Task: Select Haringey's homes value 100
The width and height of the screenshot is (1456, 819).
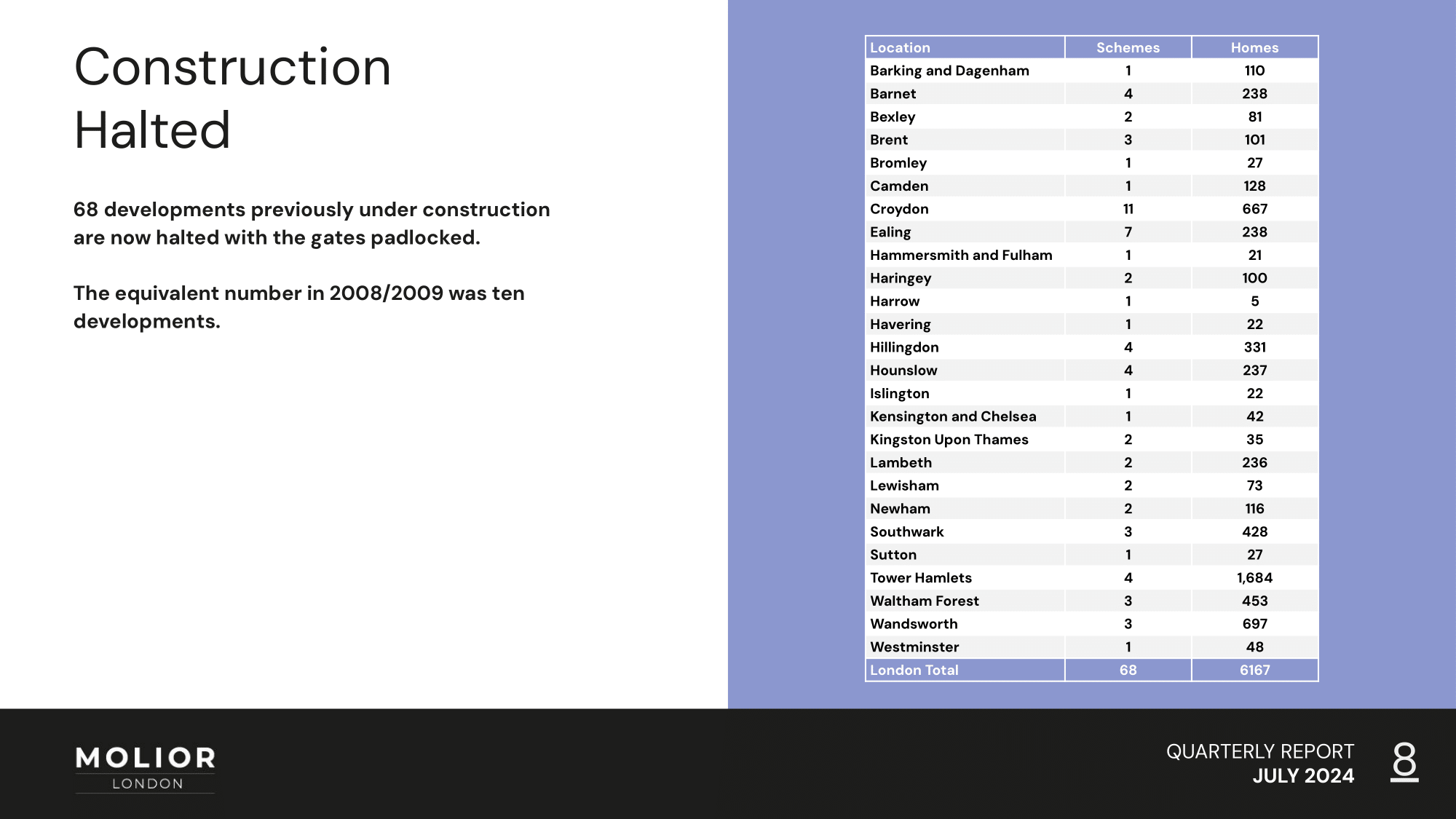Action: [x=1254, y=278]
